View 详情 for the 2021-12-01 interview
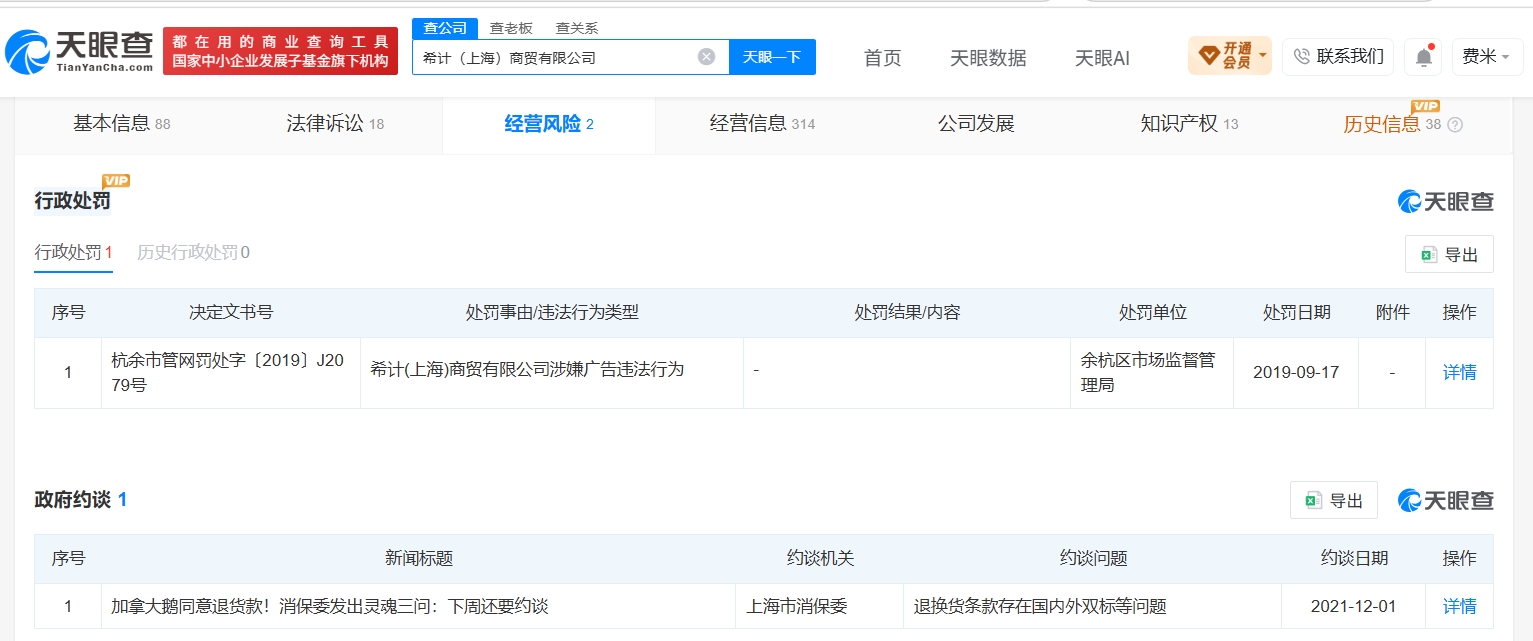The width and height of the screenshot is (1533, 641). pos(1459,606)
